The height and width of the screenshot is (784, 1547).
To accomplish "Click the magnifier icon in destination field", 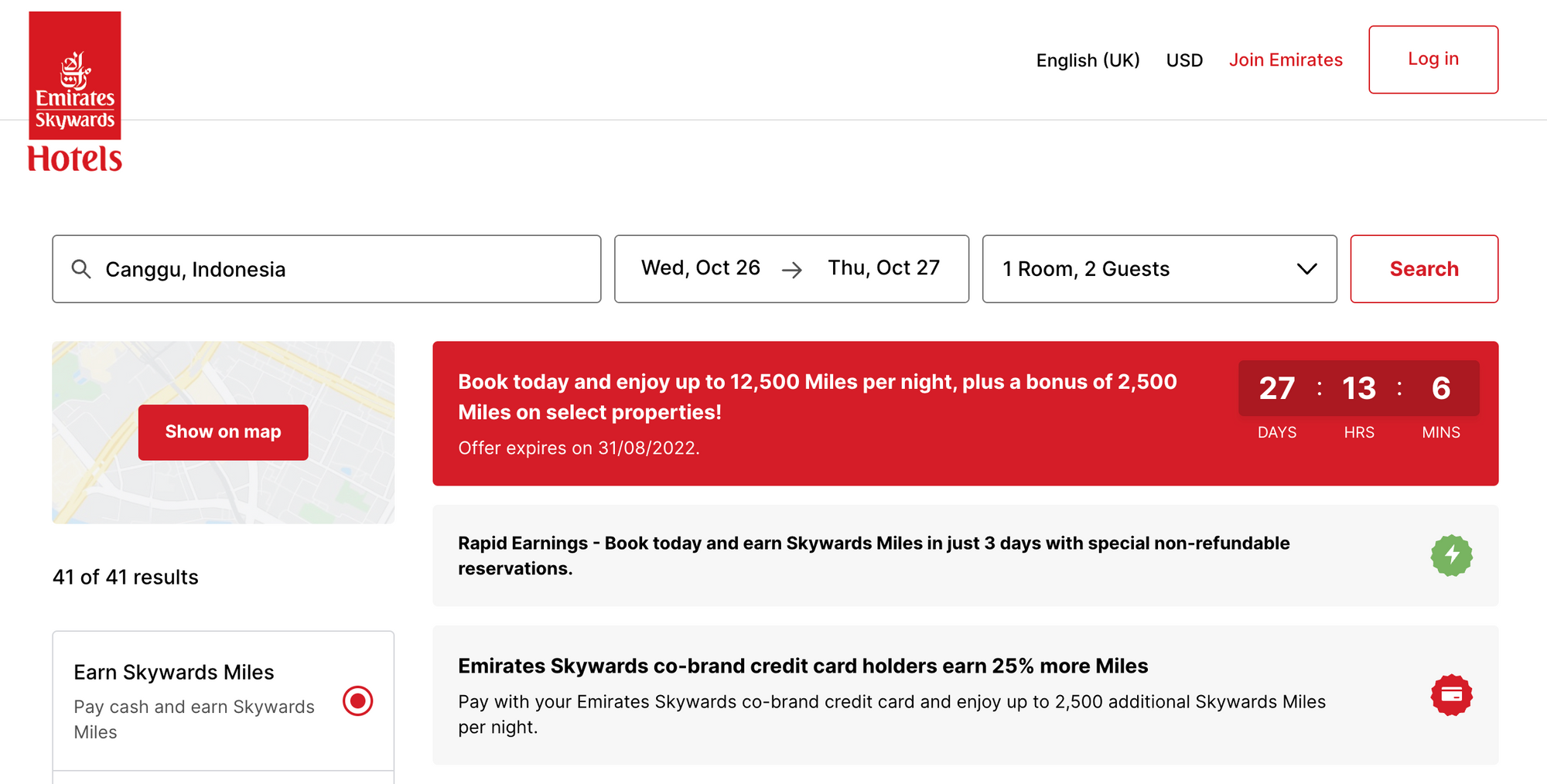I will pos(81,269).
